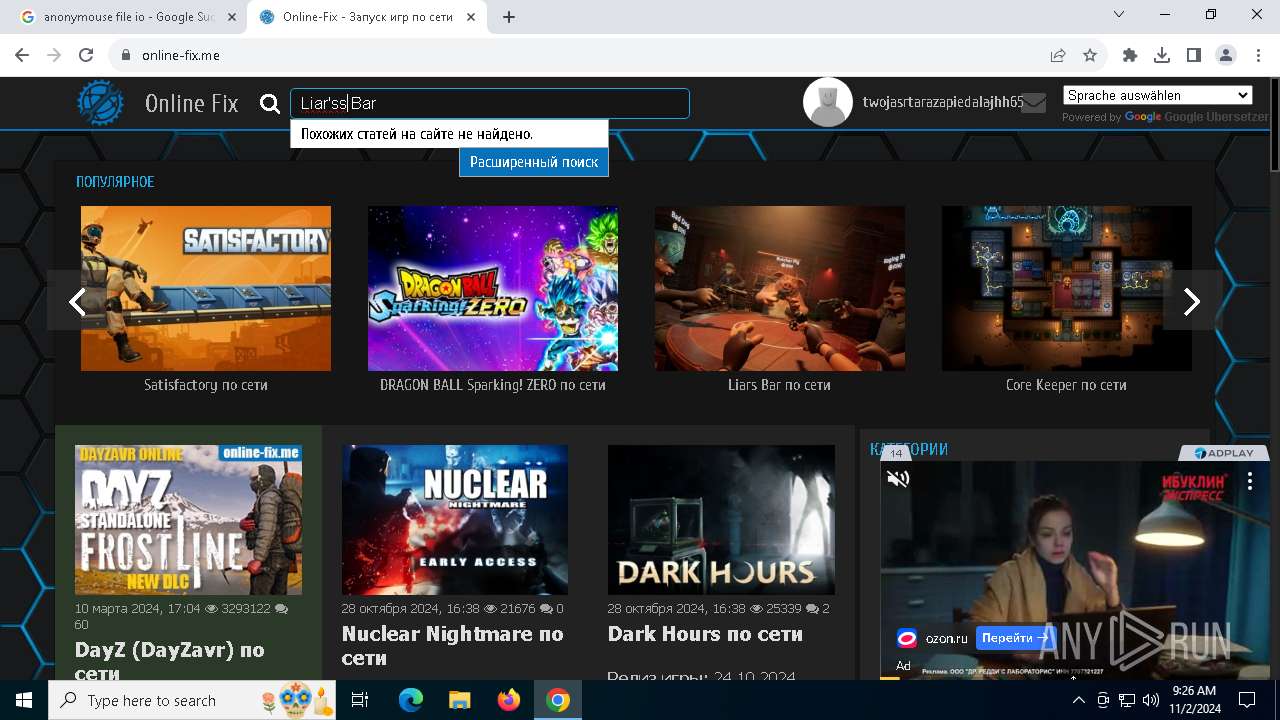Open Liars Bar по сети title link
1280x720 pixels.
780,385
